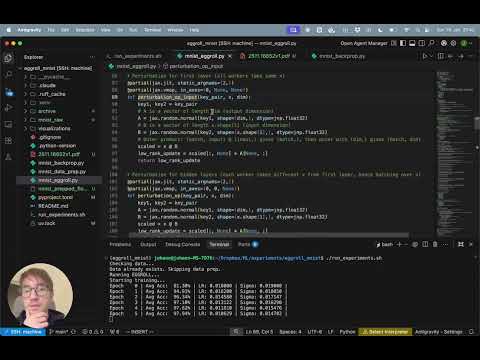Click the yellow Select Interpreter status item
Screen dimensions: 480x360
tap(385, 332)
